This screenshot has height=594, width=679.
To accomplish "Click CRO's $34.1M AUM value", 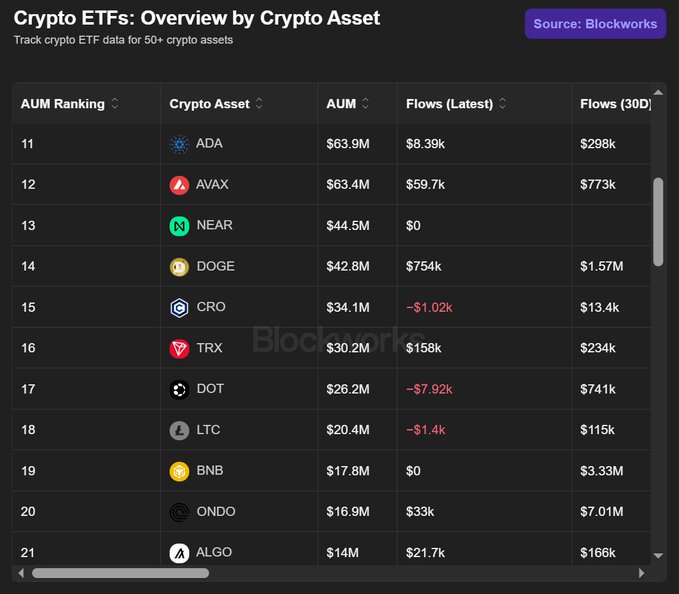I will point(348,308).
